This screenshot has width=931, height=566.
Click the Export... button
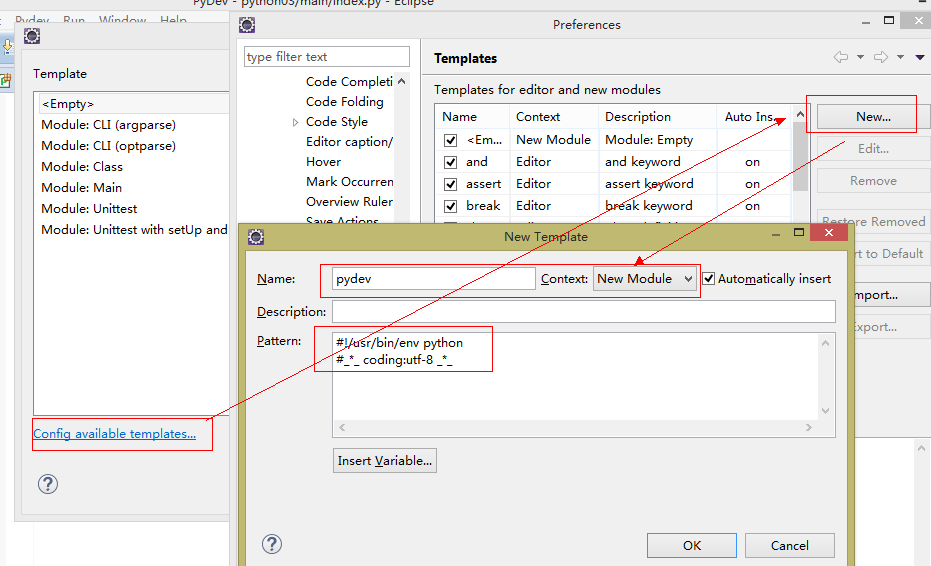click(x=891, y=327)
